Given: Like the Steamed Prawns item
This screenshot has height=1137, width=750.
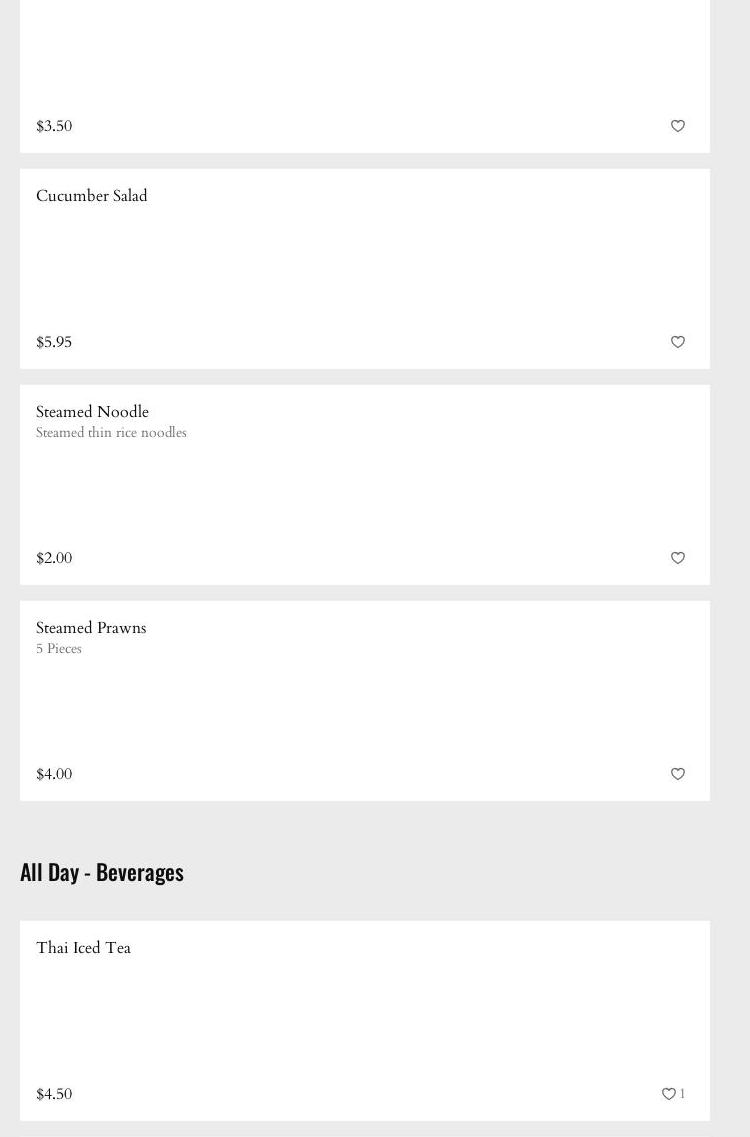Looking at the screenshot, I should [678, 774].
